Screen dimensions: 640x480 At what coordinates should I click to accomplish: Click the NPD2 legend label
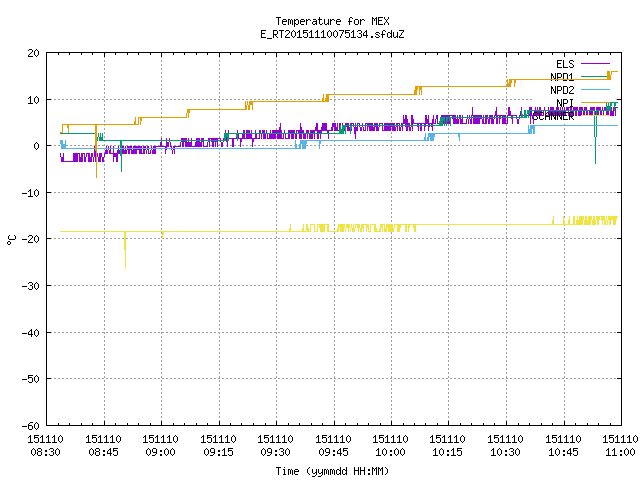[562, 90]
